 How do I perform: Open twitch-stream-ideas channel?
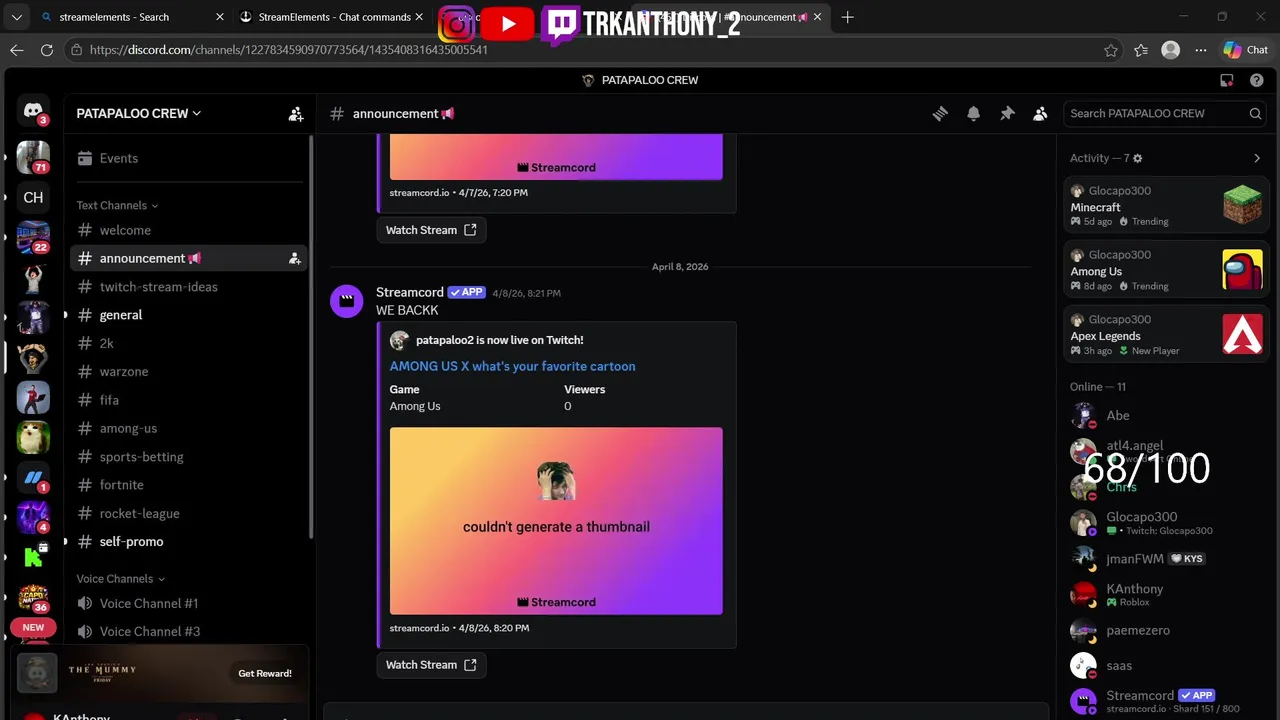[x=188, y=287]
